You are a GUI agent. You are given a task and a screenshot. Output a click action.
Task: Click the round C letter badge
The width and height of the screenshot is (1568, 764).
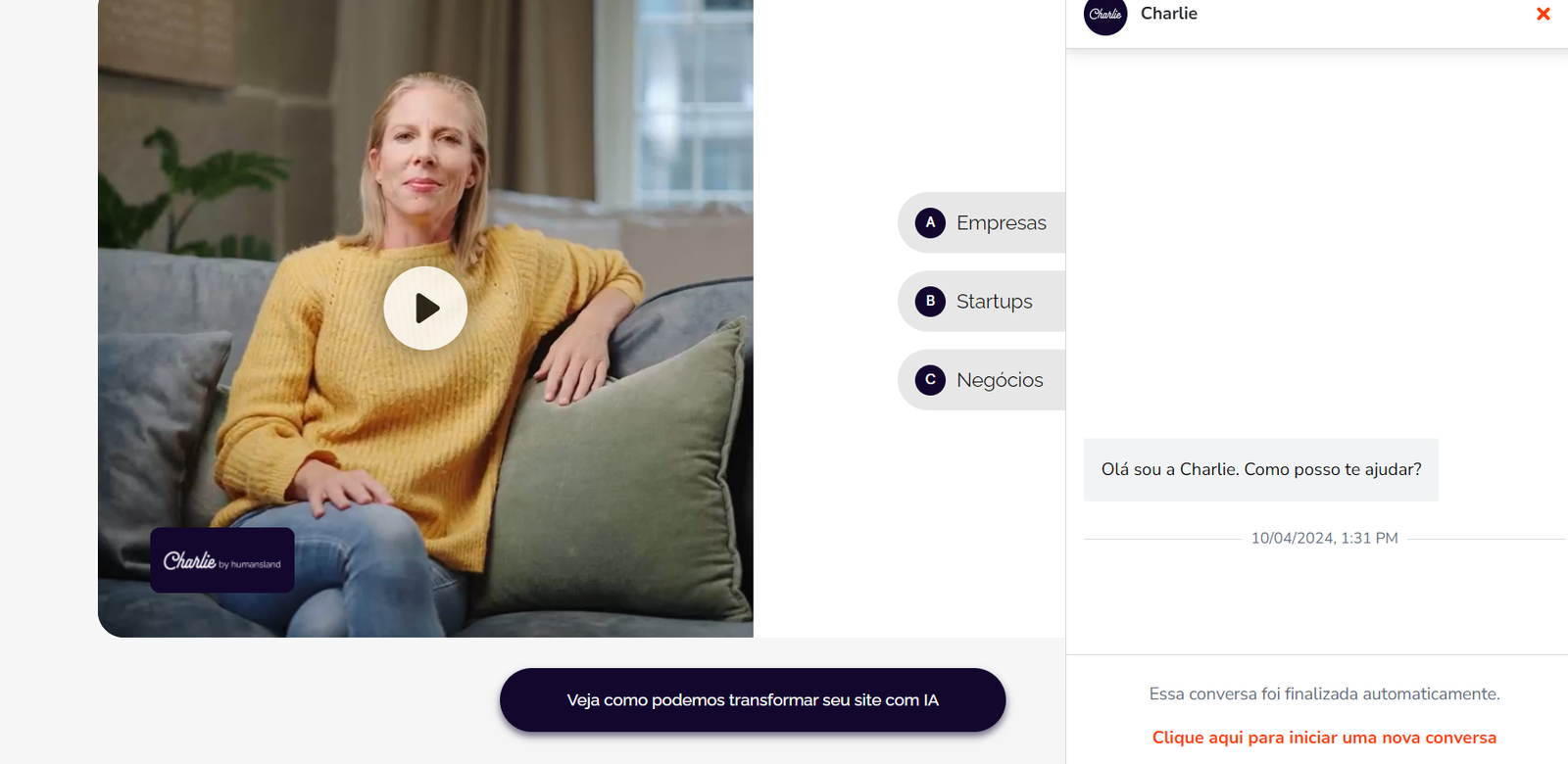coord(930,379)
